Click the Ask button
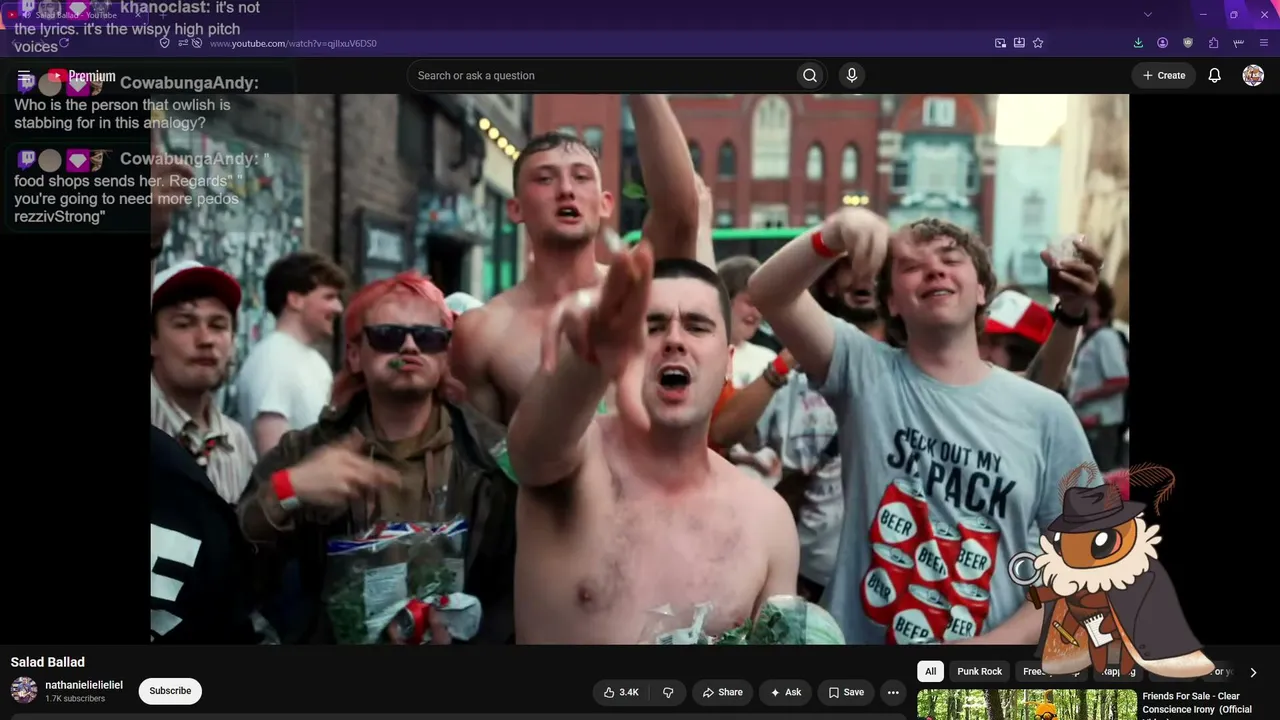The image size is (1280, 720). (x=785, y=692)
